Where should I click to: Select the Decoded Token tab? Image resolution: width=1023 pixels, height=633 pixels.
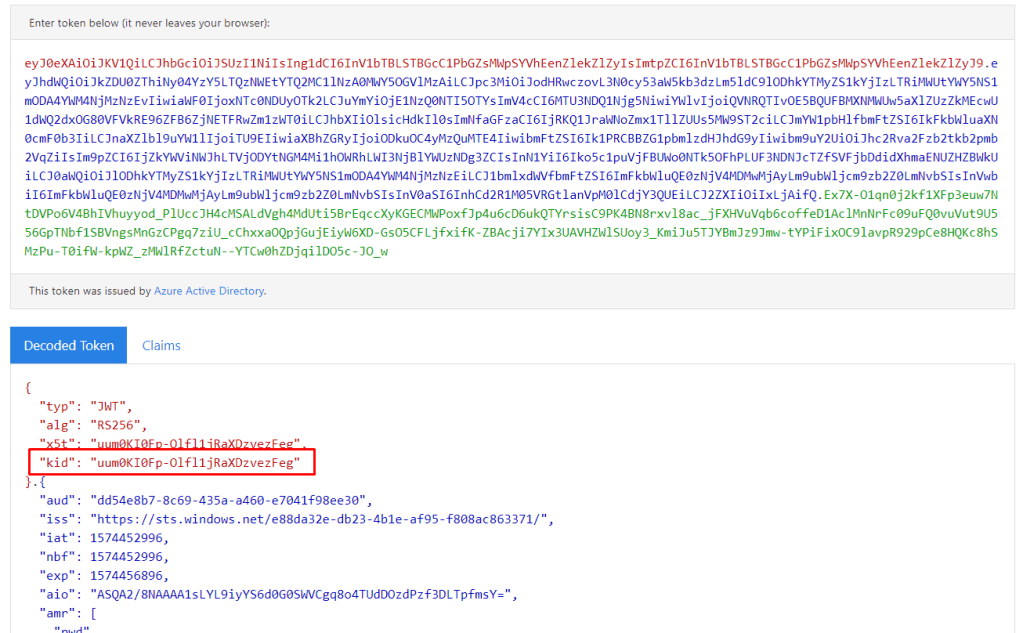[69, 345]
